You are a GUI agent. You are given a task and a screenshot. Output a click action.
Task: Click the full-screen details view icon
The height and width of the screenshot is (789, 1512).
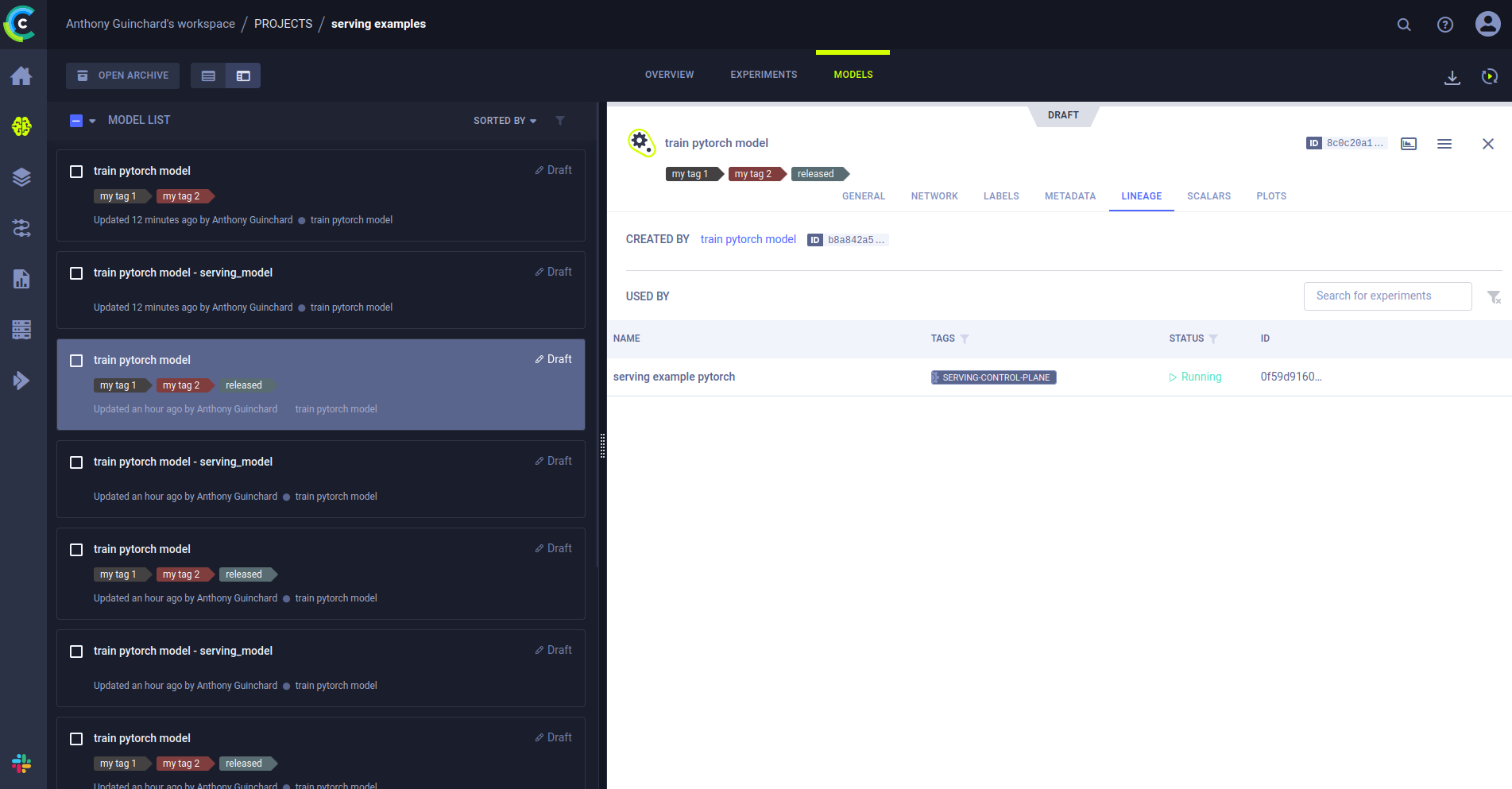(1409, 144)
